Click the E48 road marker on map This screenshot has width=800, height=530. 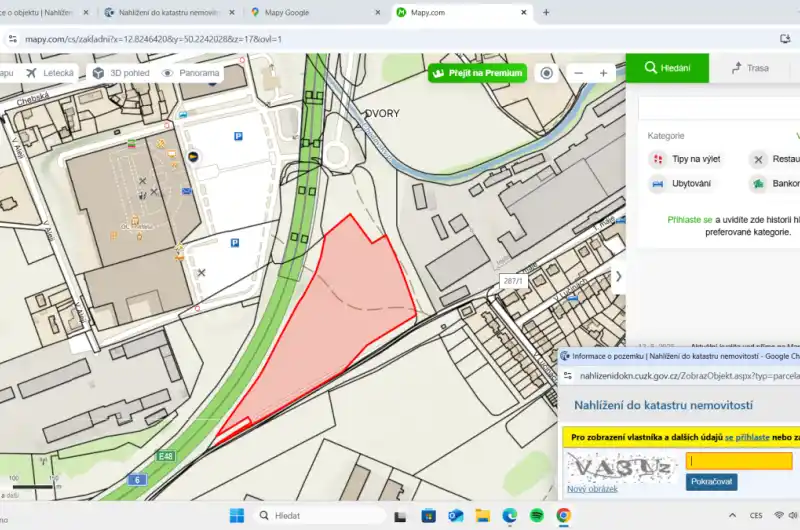click(165, 456)
